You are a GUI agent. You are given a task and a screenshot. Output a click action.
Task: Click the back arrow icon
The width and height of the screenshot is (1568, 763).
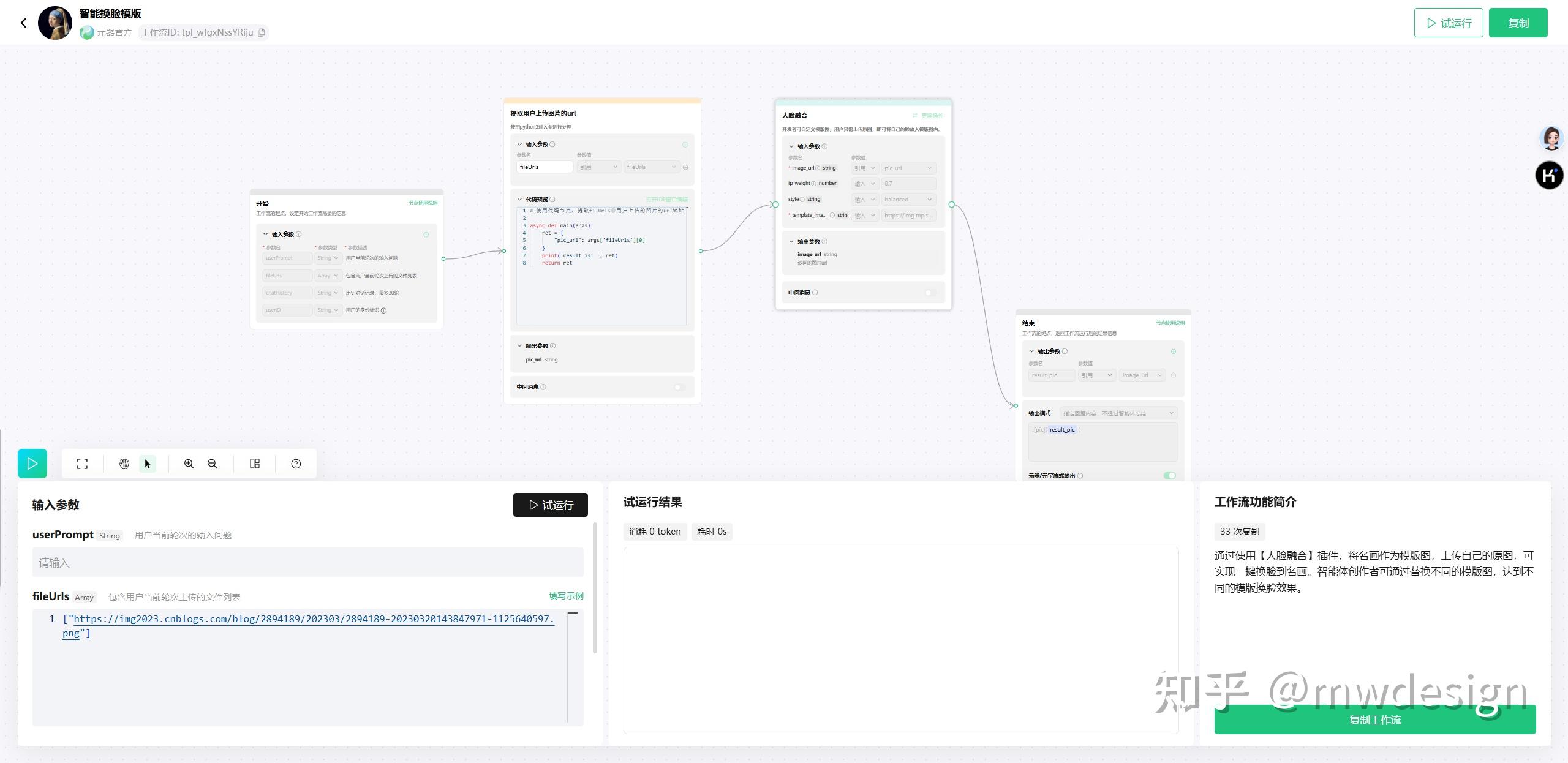pos(23,23)
